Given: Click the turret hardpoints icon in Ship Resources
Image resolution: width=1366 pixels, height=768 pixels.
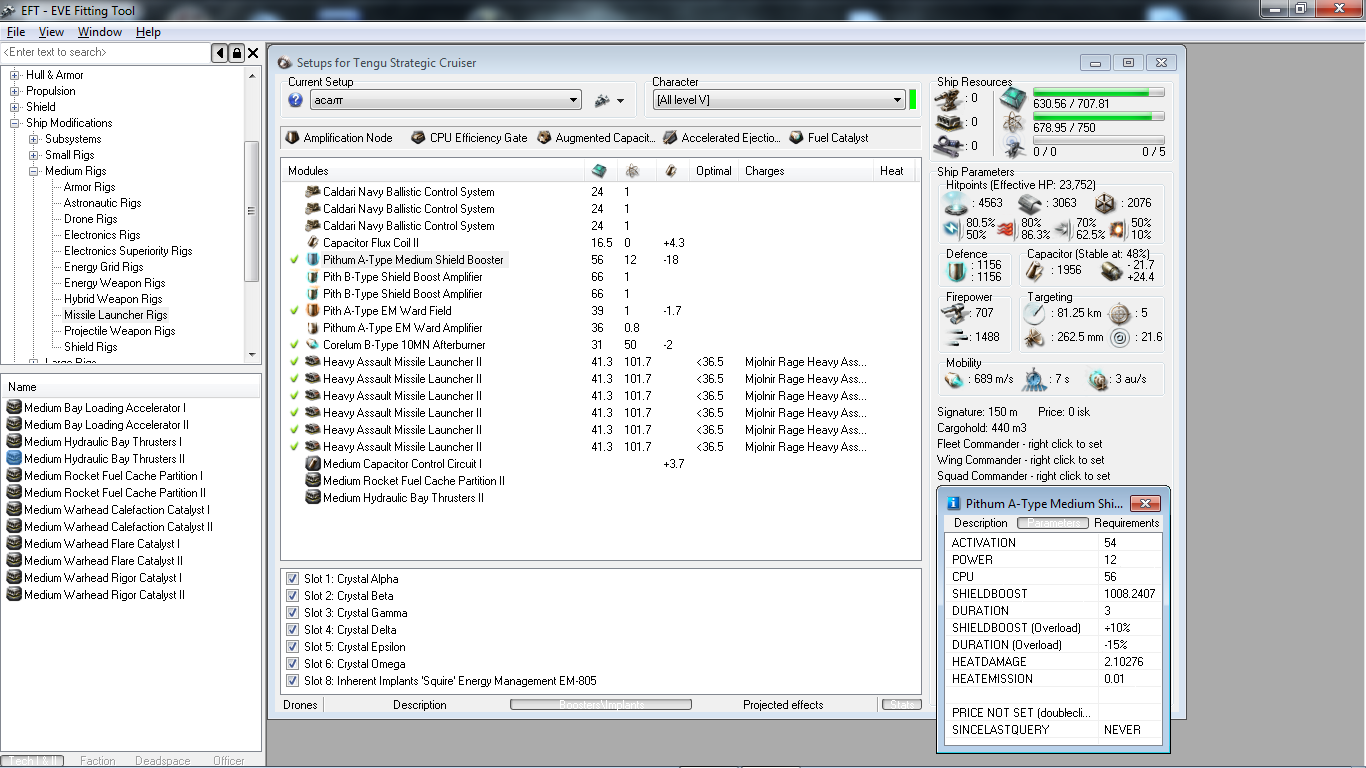Looking at the screenshot, I should click(948, 98).
